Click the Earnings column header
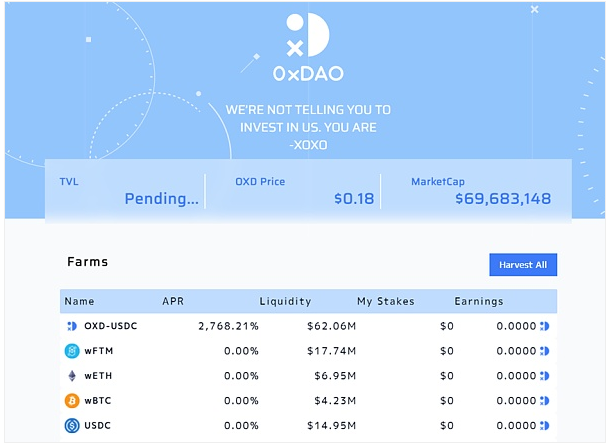 tap(479, 301)
